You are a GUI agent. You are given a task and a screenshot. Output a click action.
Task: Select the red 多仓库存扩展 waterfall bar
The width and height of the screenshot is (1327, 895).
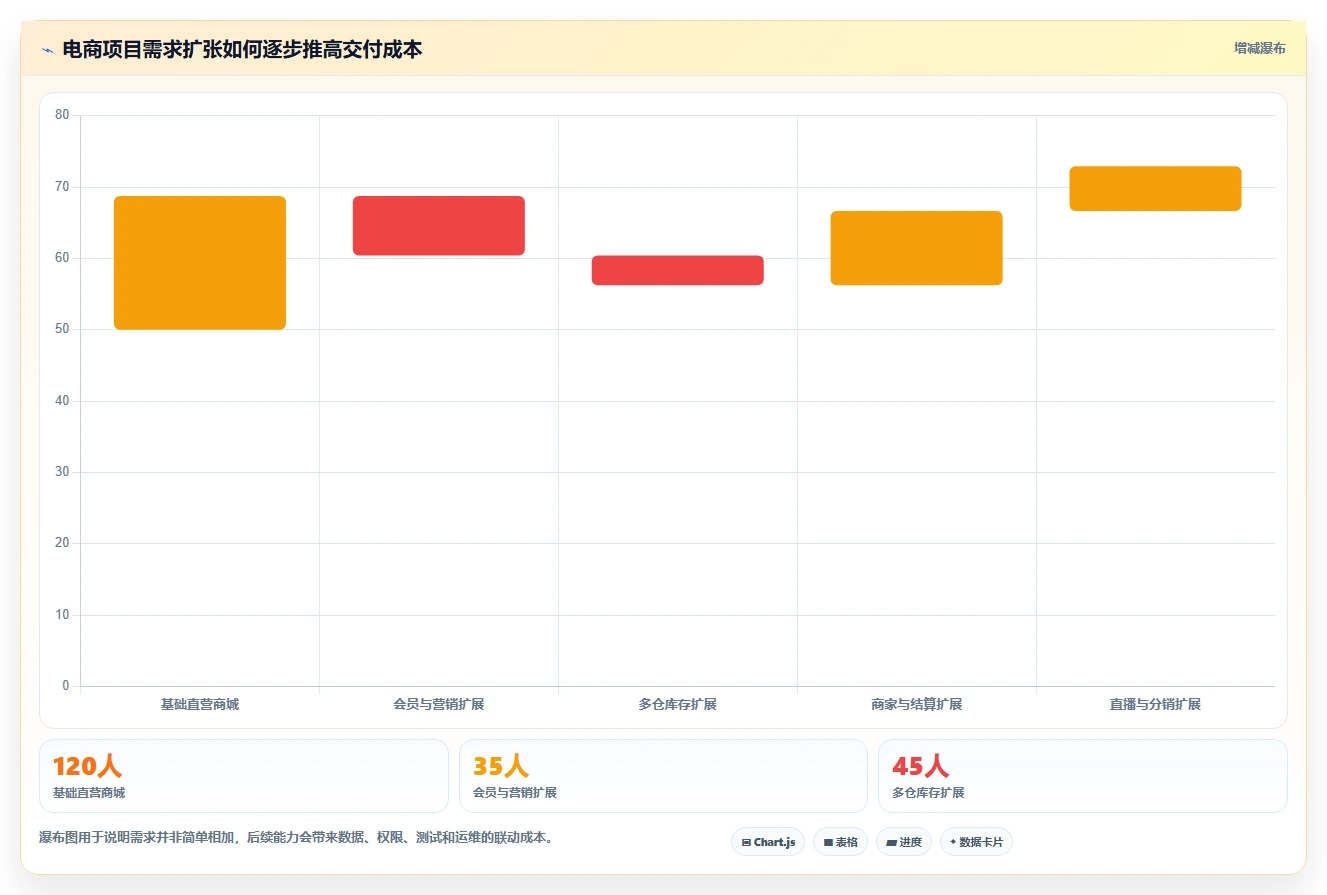pos(678,270)
